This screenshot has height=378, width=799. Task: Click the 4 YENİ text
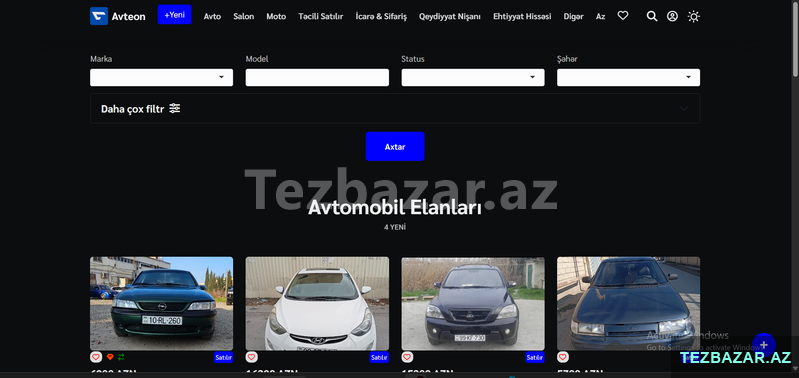395,227
